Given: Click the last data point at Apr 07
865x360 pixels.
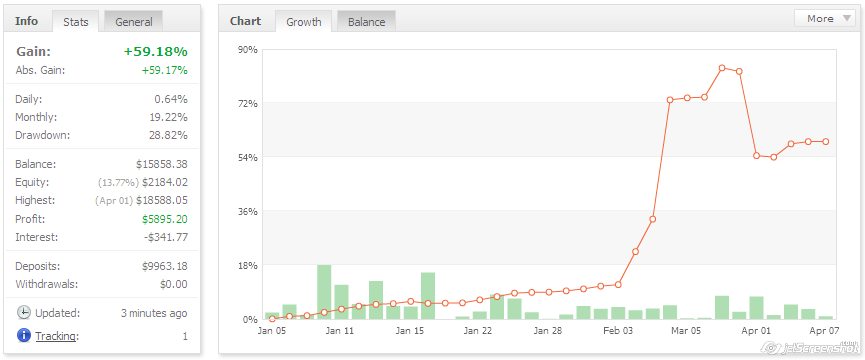Looking at the screenshot, I should [826, 142].
